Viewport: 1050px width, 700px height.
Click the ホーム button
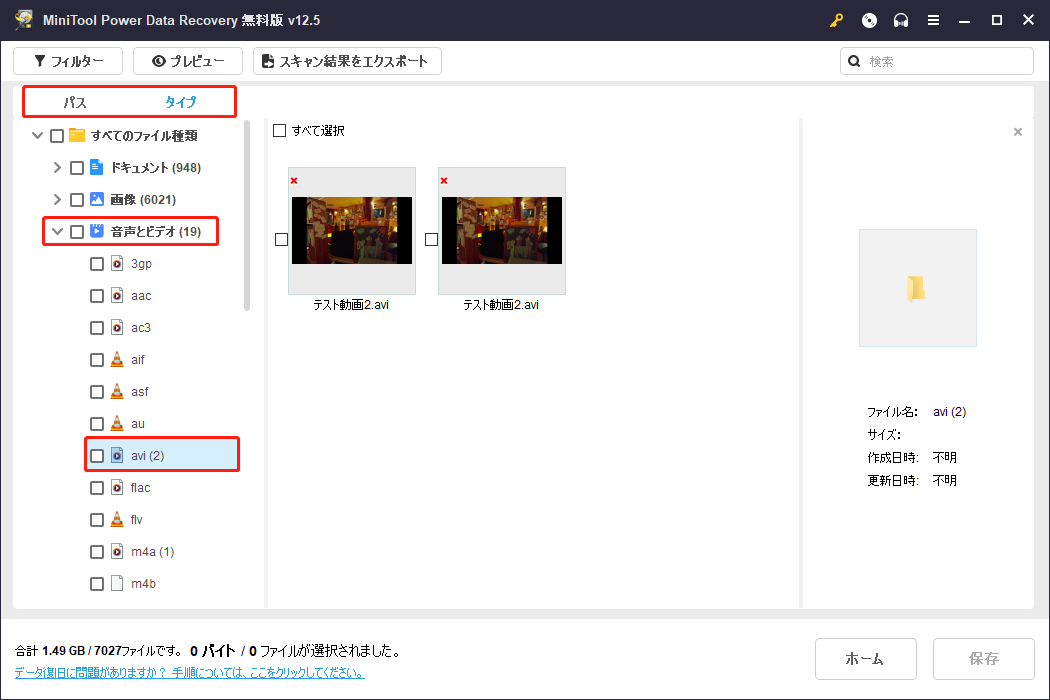click(865, 658)
